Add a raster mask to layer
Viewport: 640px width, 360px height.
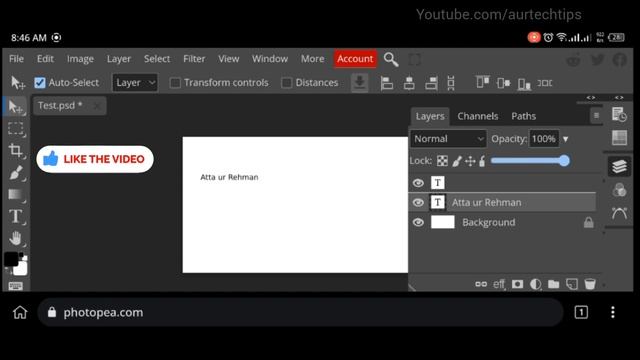coord(517,284)
